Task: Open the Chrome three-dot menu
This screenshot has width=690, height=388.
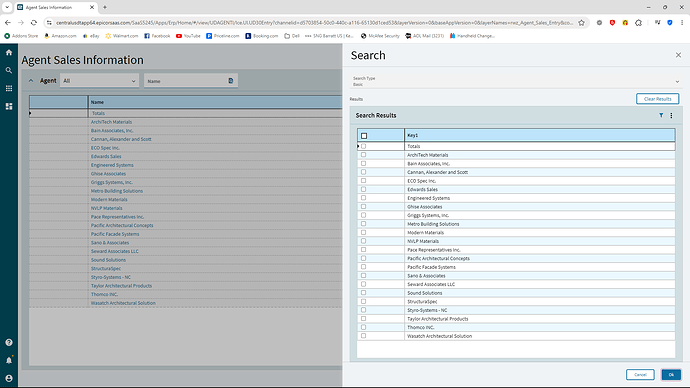Action: (x=682, y=22)
